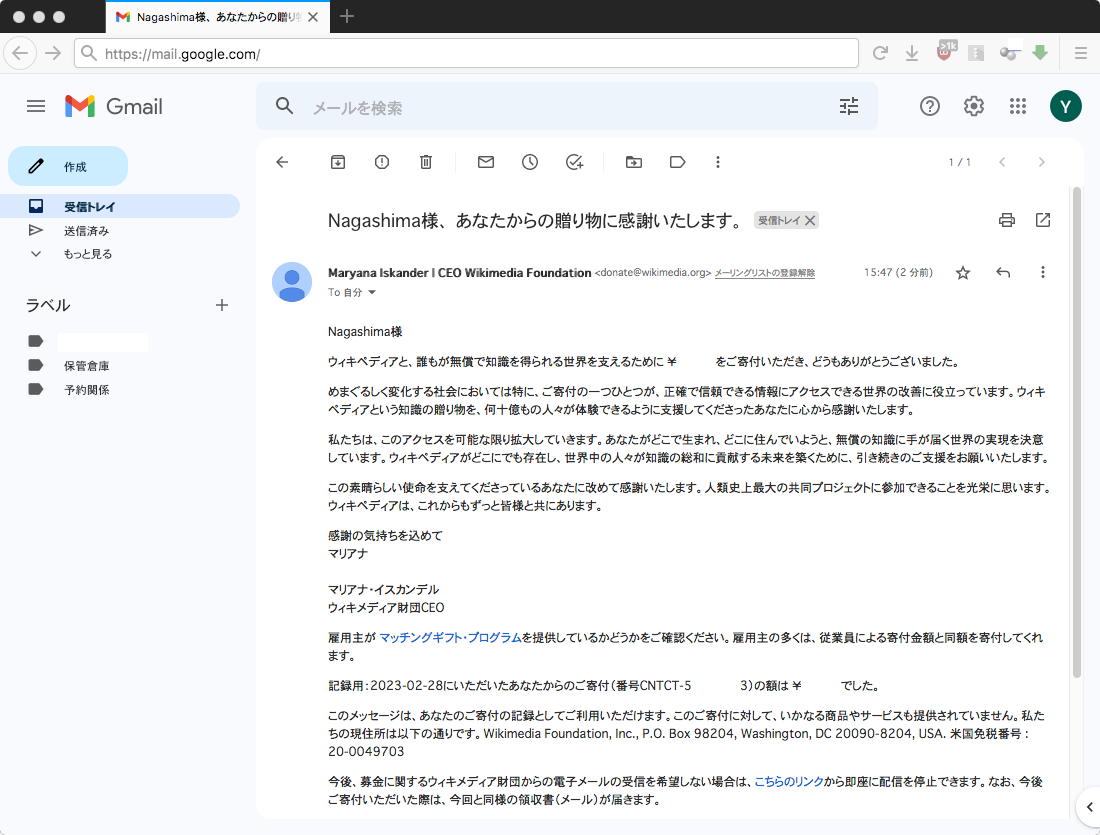
Task: Go to older conversation arrow
Action: (x=1042, y=162)
